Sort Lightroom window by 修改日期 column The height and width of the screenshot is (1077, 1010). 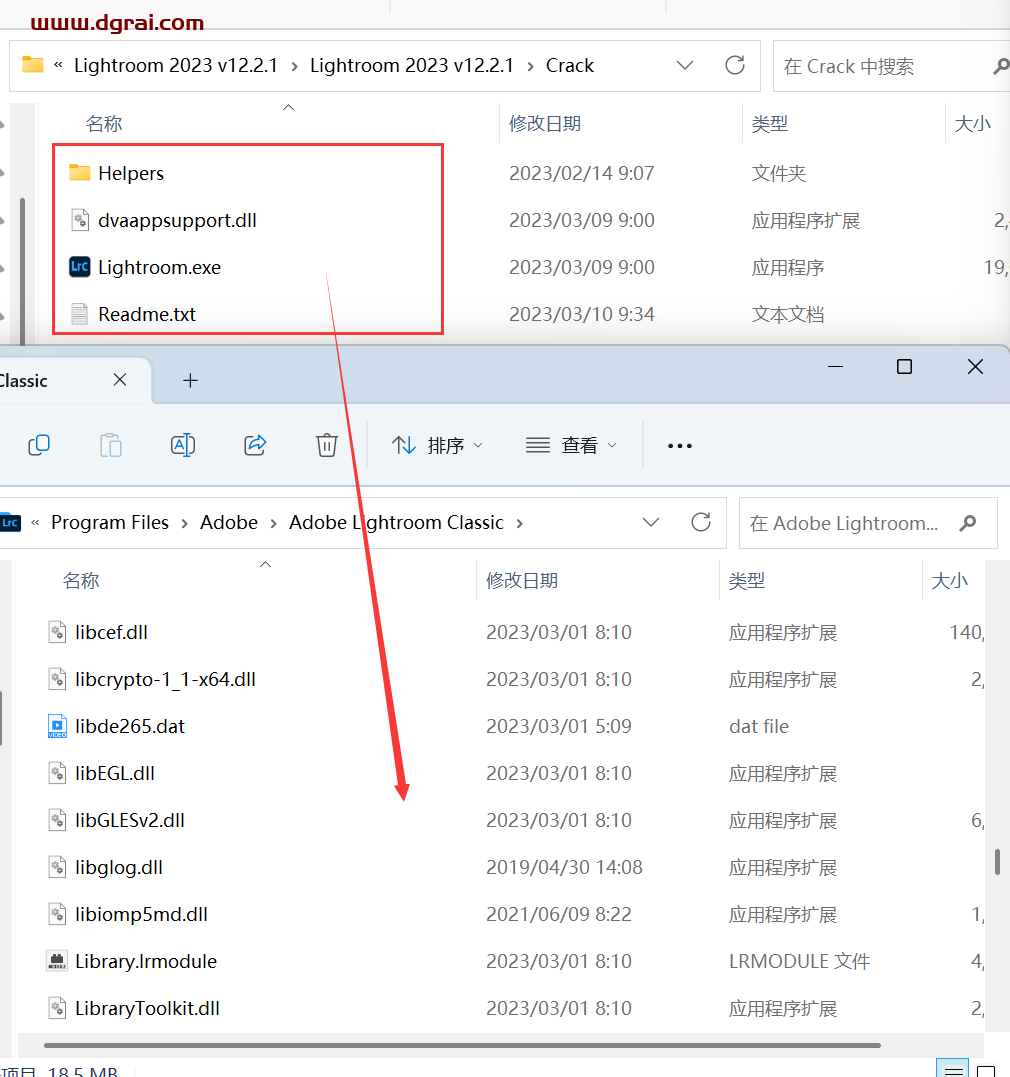pos(522,580)
